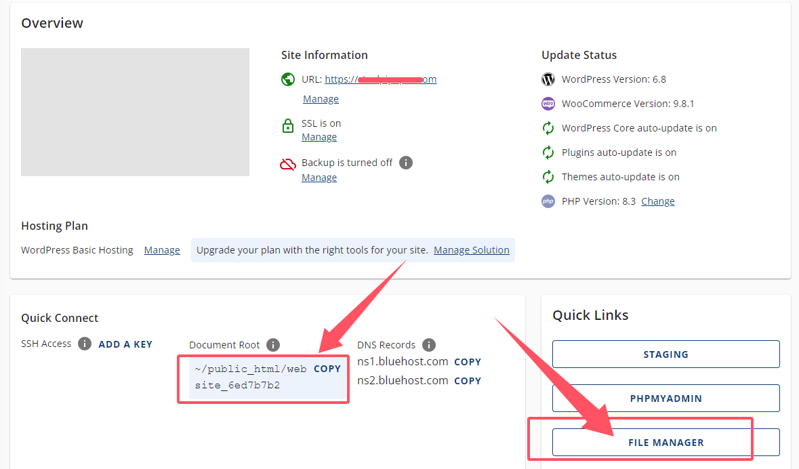Show the DNS Records info tooltip icon
This screenshot has height=469, width=799.
[429, 345]
